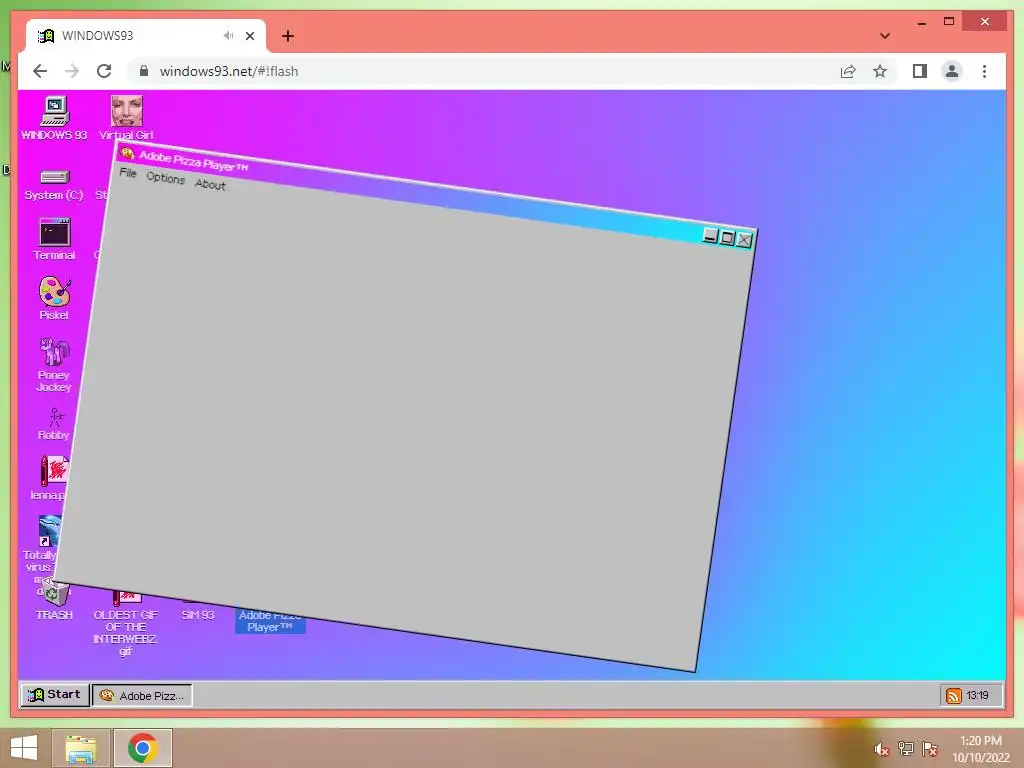
Task: Minimize the Adobe Pizza Player window
Action: click(x=710, y=236)
